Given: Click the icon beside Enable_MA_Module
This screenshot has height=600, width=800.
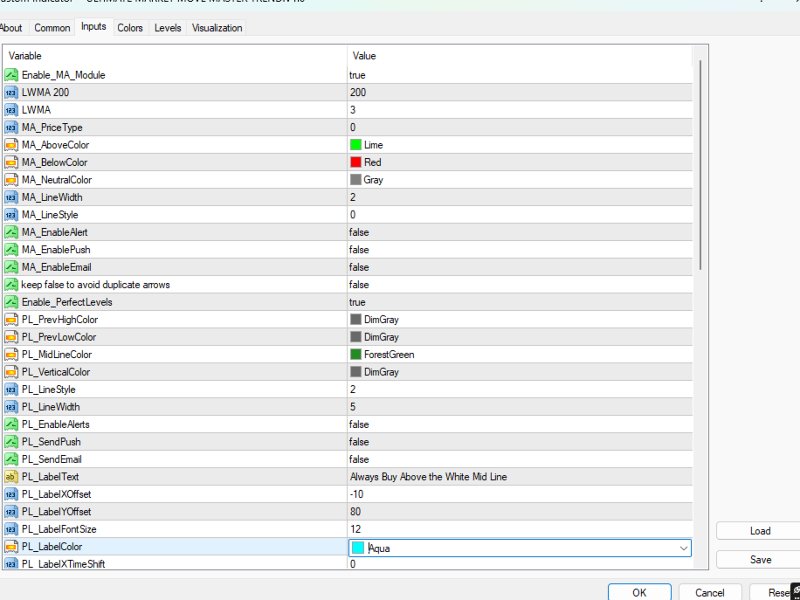Looking at the screenshot, I should [11, 75].
